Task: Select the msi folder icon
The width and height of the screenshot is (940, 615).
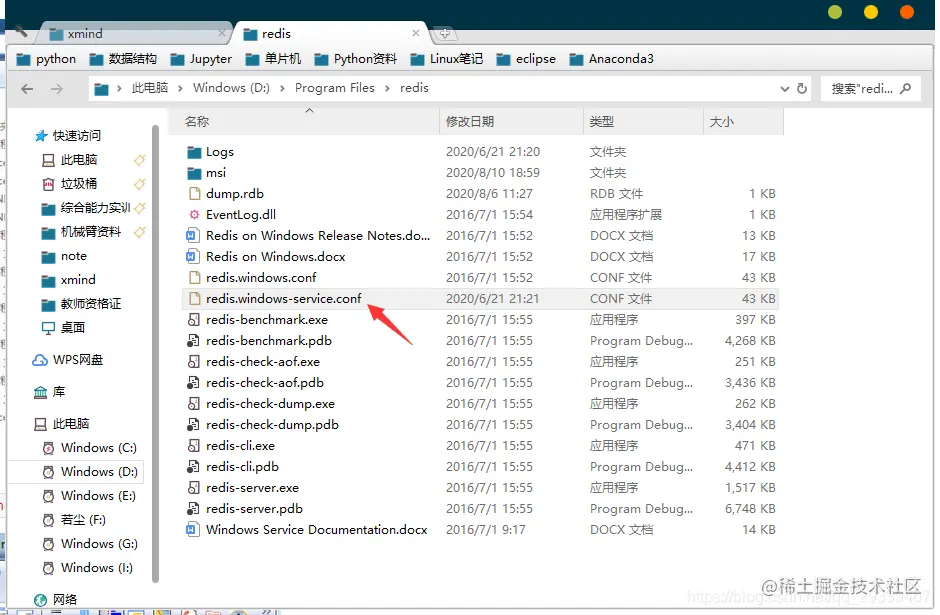Action: tap(194, 173)
